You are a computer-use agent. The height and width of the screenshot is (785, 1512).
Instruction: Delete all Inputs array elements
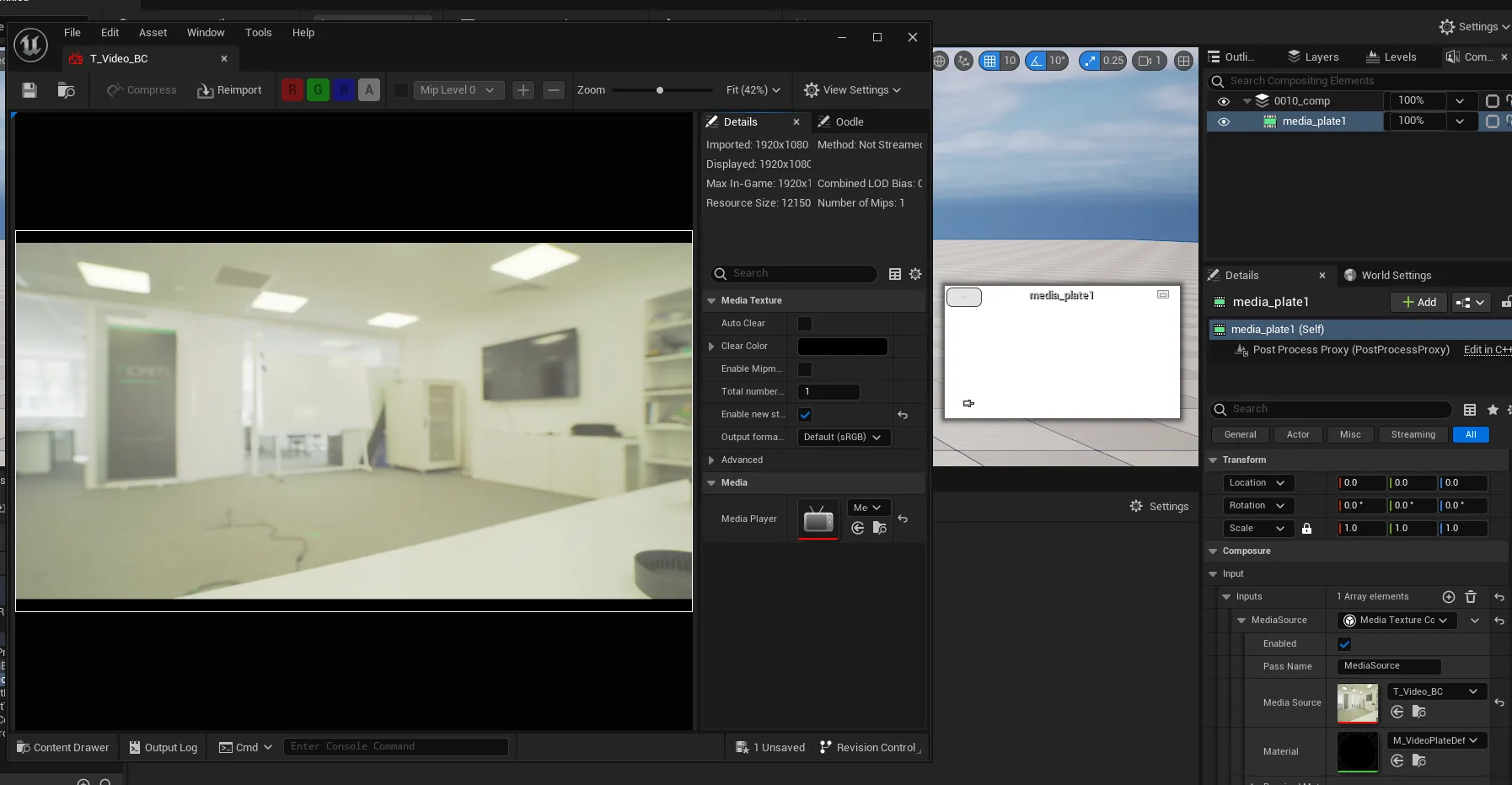pyautogui.click(x=1471, y=597)
